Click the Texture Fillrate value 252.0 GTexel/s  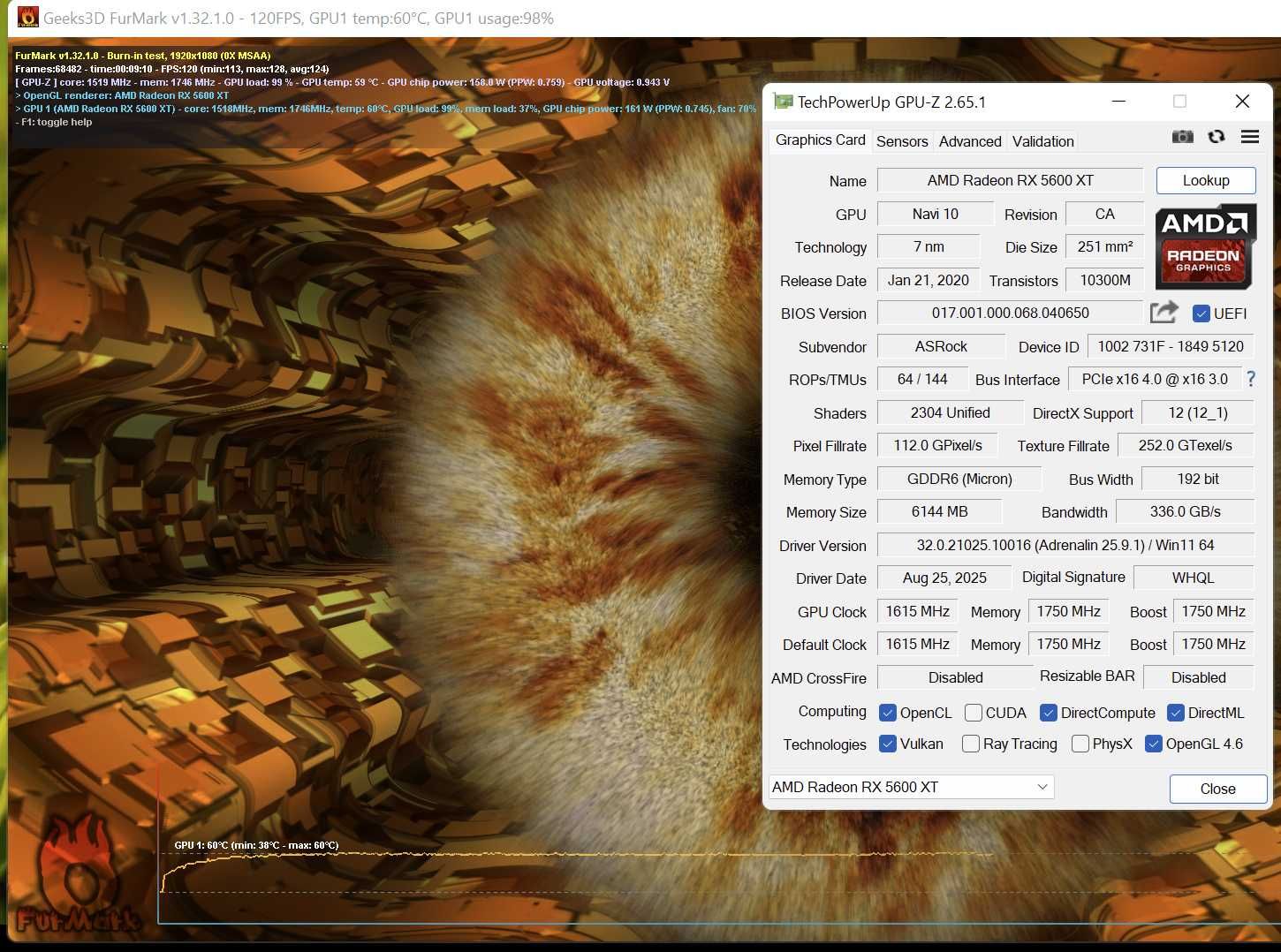click(1186, 445)
